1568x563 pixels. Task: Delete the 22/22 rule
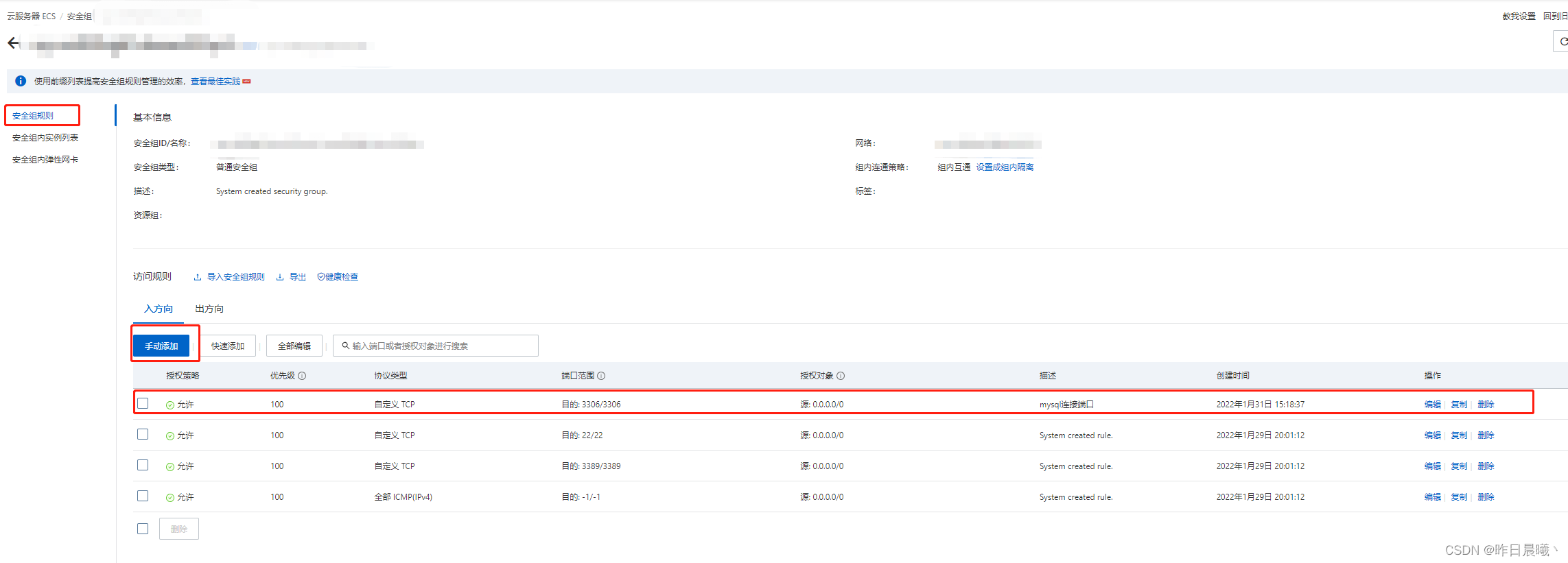[1486, 435]
